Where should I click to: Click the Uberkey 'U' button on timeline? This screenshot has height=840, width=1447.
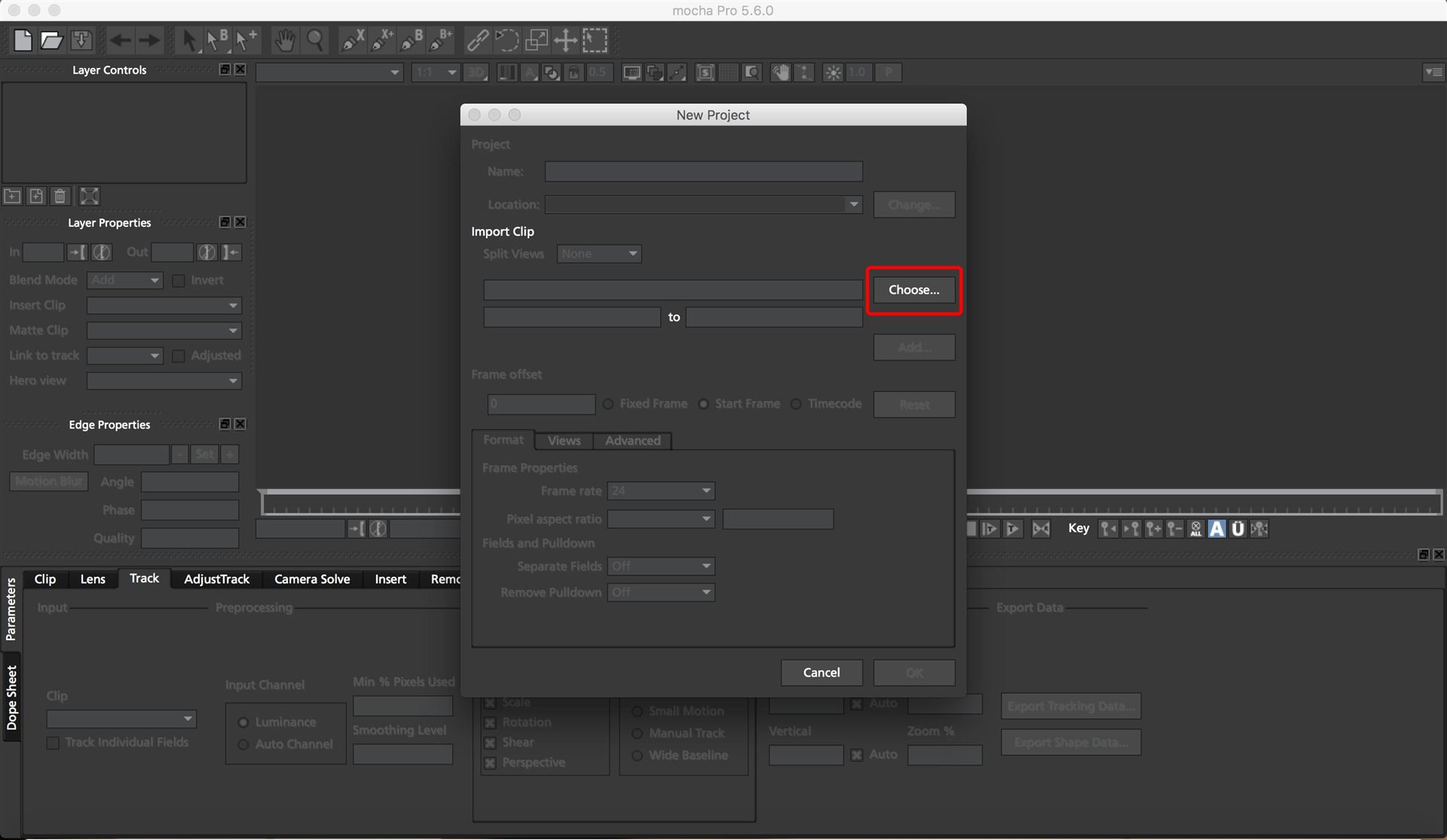point(1237,529)
